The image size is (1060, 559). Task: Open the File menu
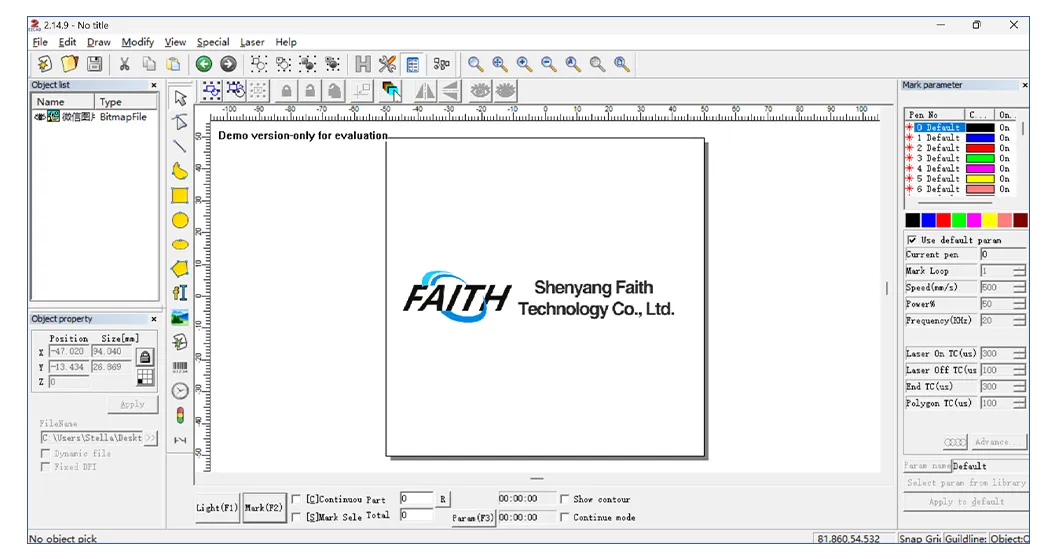pos(40,42)
